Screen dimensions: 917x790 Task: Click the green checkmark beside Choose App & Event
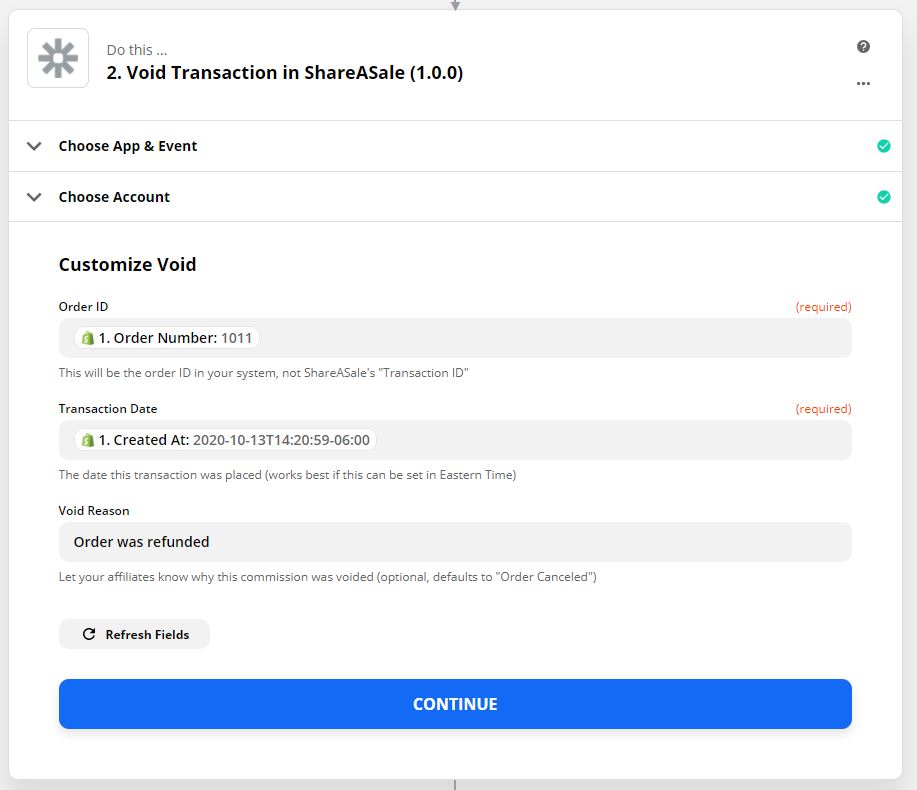click(884, 146)
